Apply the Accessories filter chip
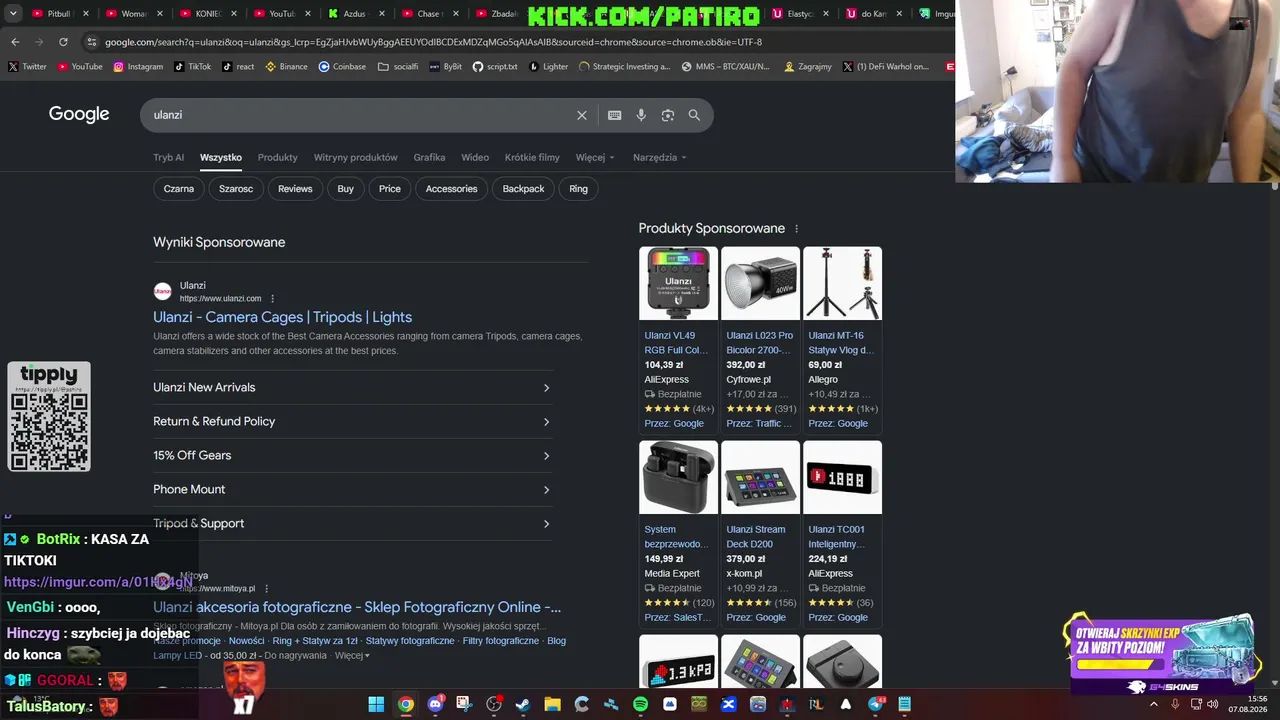Image resolution: width=1280 pixels, height=720 pixels. coord(451,189)
